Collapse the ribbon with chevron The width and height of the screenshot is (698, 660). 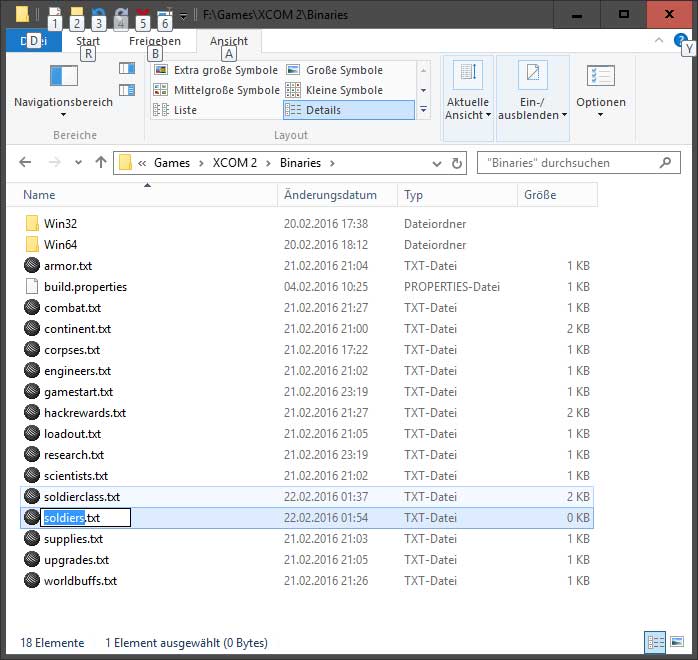659,40
